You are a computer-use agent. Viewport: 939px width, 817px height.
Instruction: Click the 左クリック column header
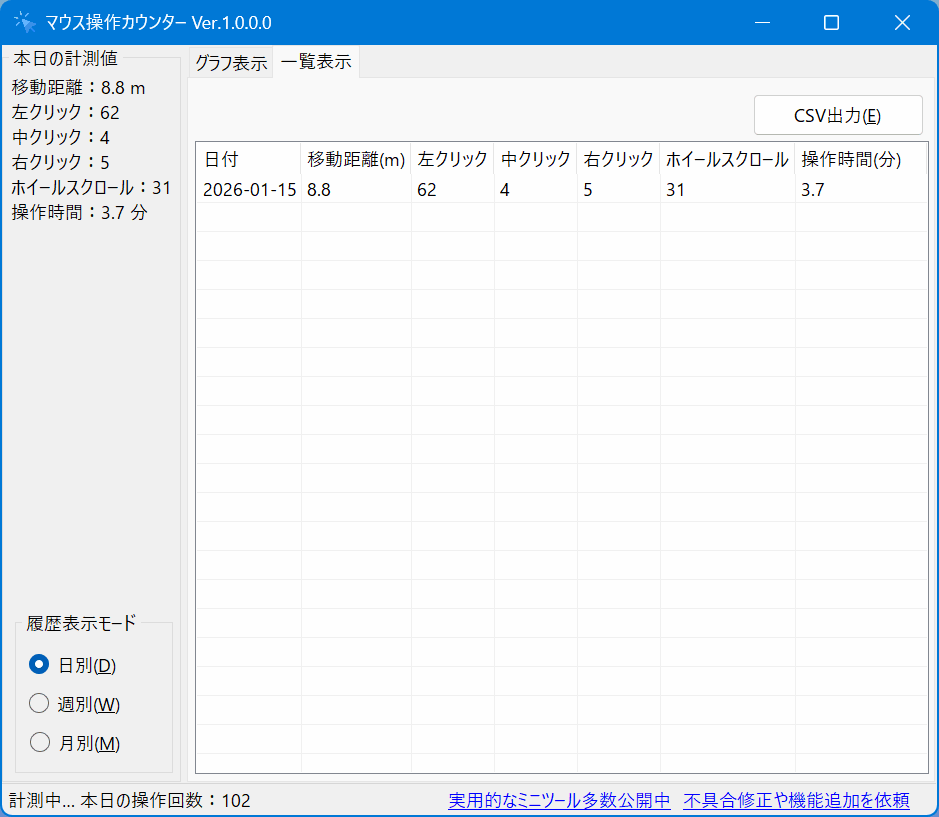[x=452, y=160]
